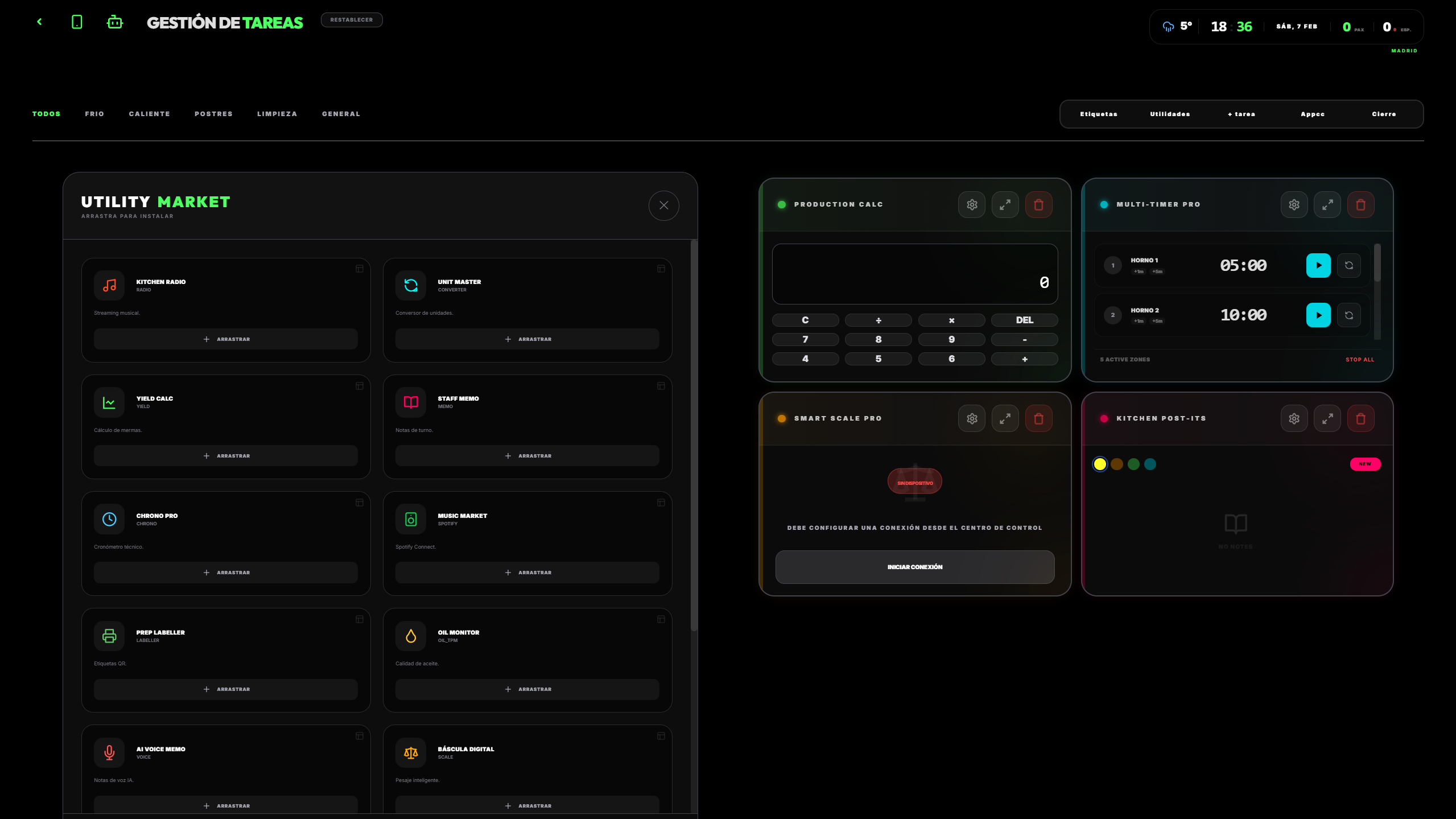Click the tablet device icon in the header
Image resolution: width=1456 pixels, height=819 pixels.
[x=77, y=22]
